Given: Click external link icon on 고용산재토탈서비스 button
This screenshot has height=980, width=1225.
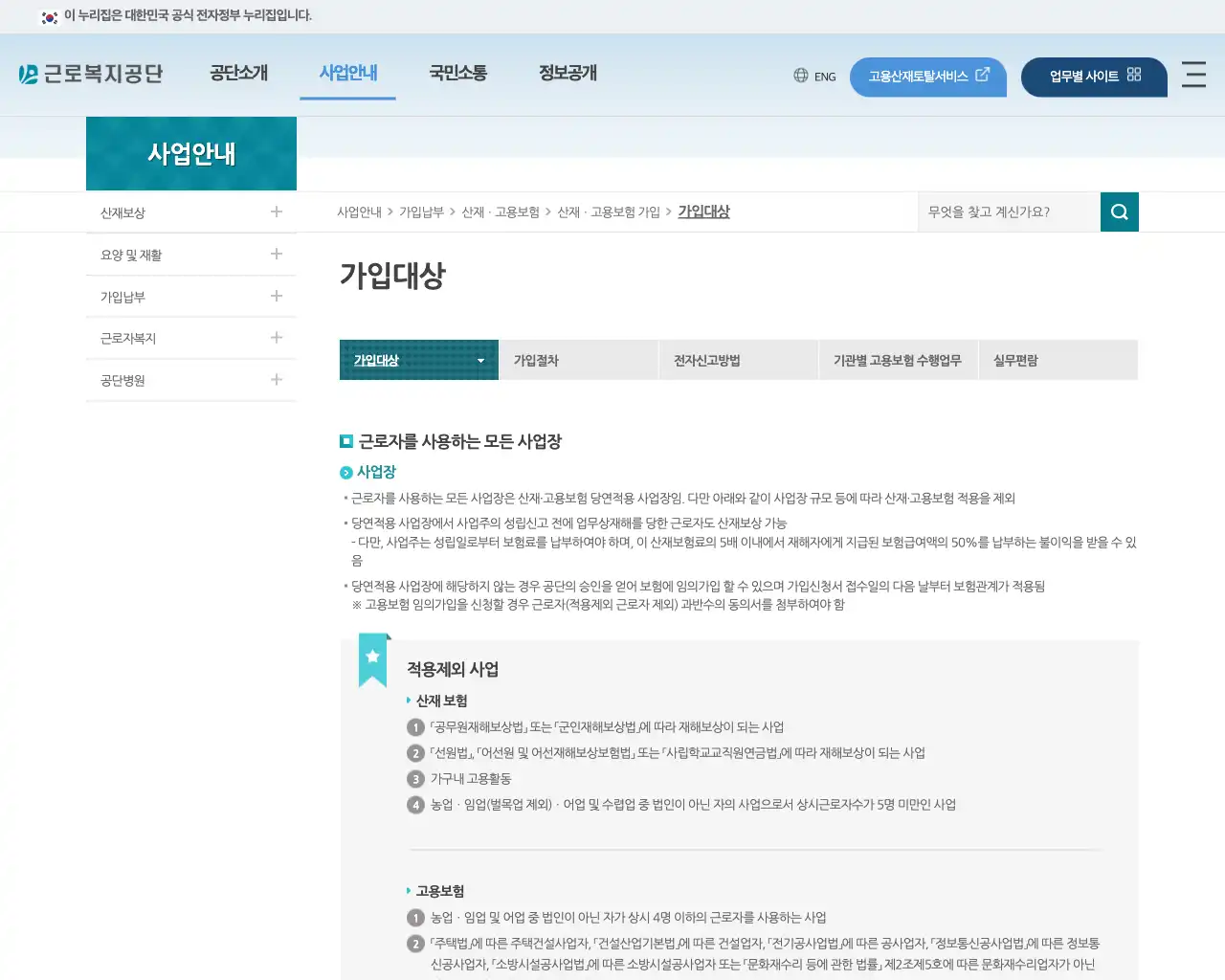Looking at the screenshot, I should coord(983,76).
